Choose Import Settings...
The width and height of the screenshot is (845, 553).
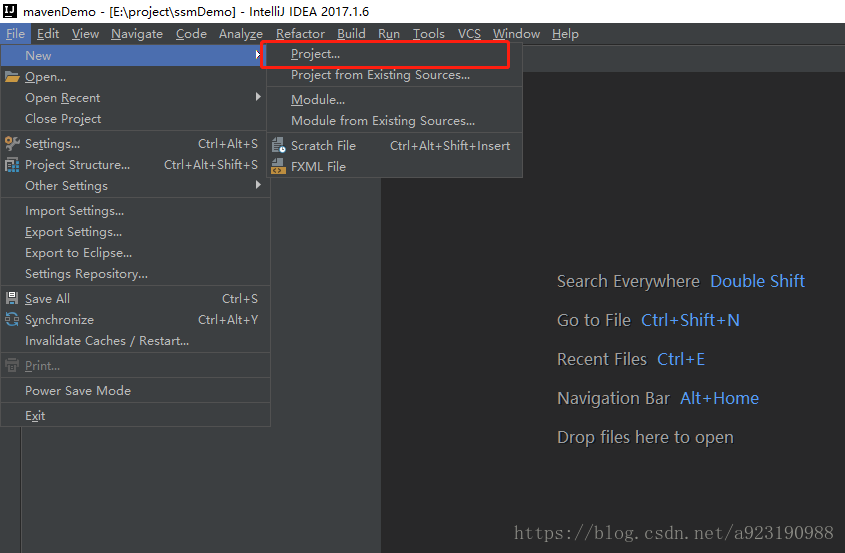point(135,211)
